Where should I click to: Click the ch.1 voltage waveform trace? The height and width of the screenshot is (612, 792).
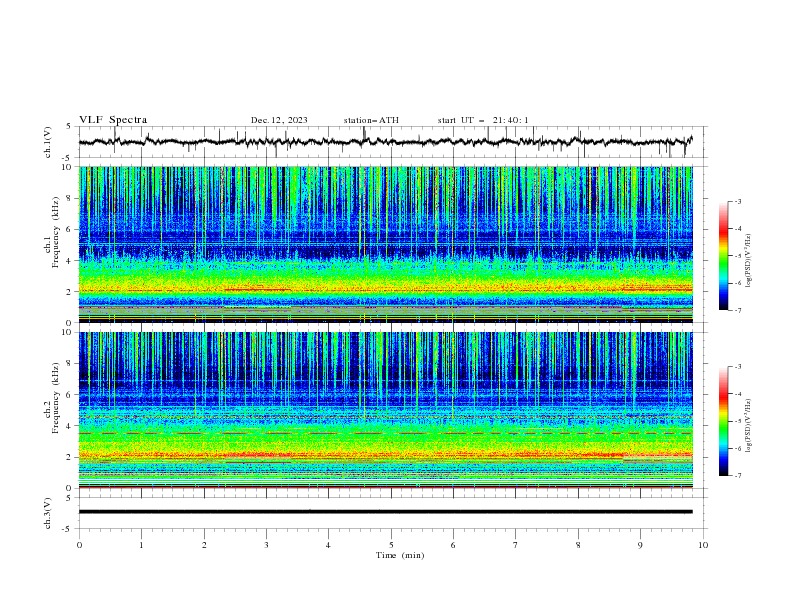point(386,142)
